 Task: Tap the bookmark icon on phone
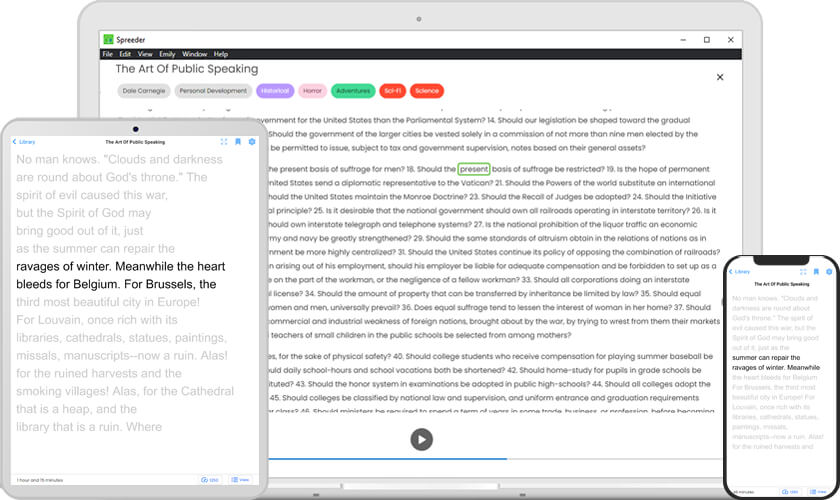(816, 272)
